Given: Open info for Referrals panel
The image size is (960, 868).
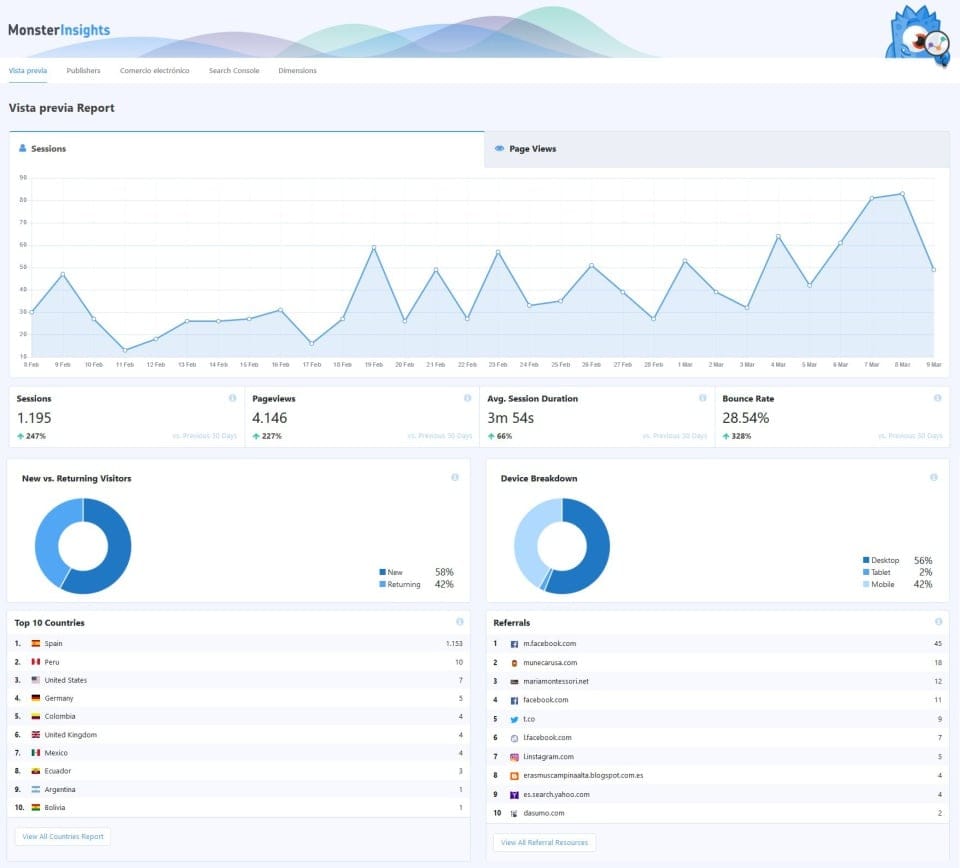Looking at the screenshot, I should (939, 622).
